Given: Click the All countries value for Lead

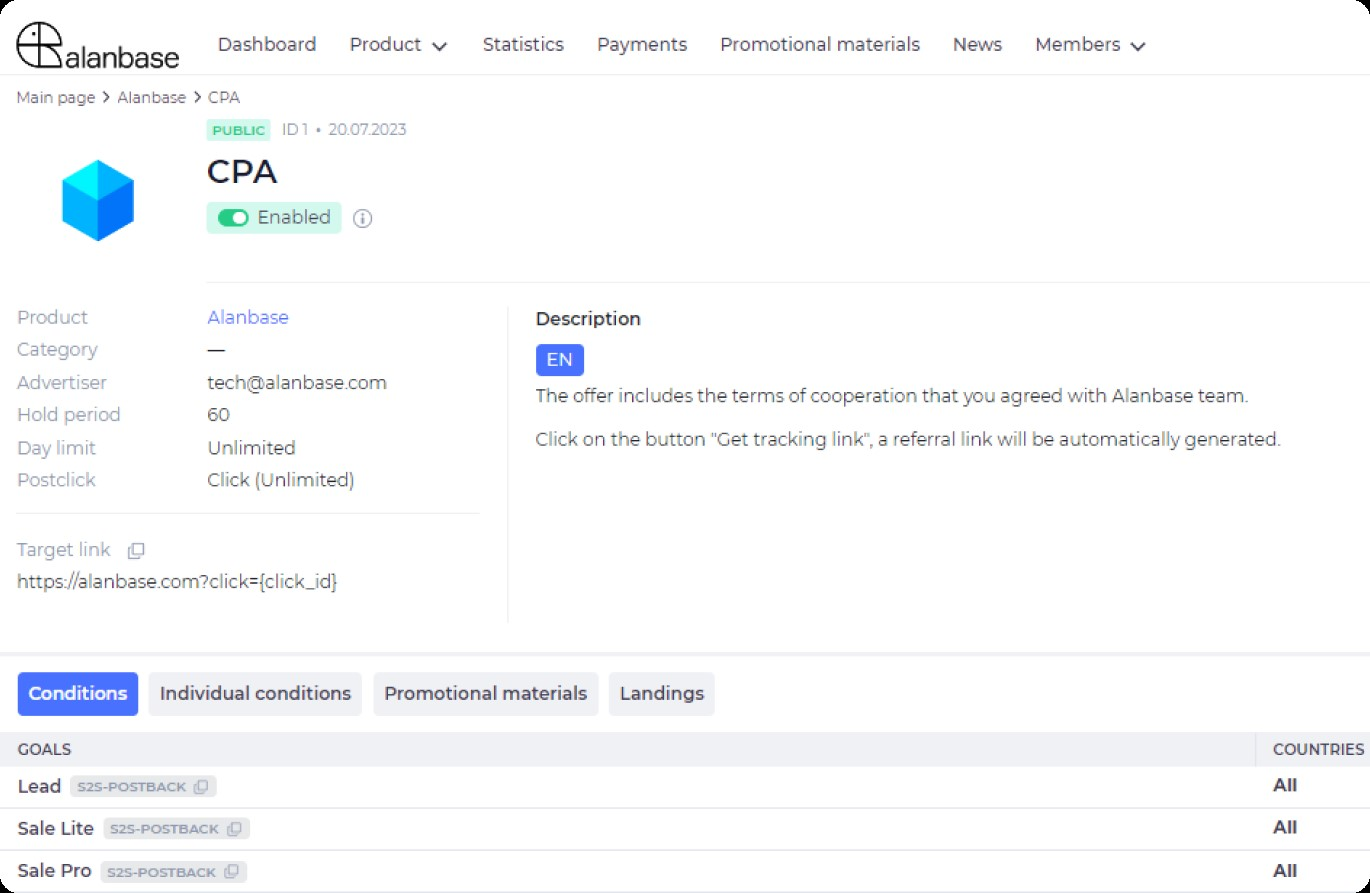Looking at the screenshot, I should click(x=1285, y=786).
